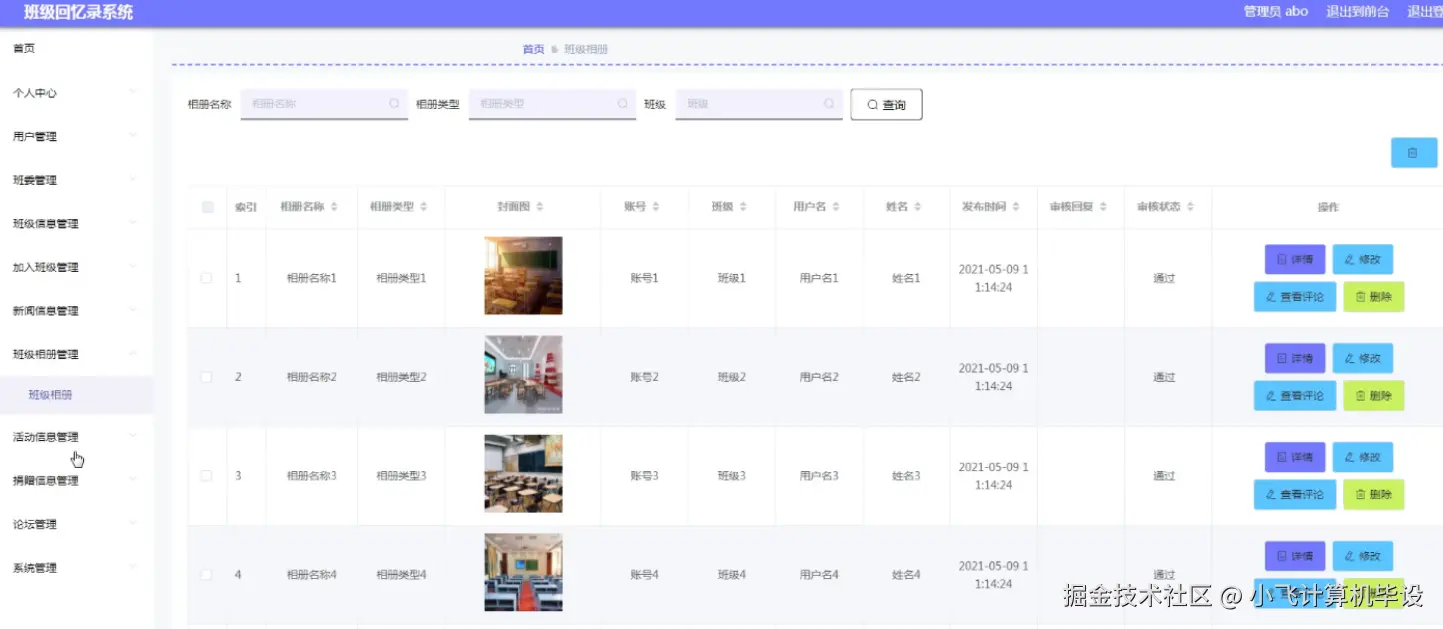This screenshot has width=1443, height=629.
Task: Select 班级相册 in the sidebar submenu
Action: [x=49, y=395]
